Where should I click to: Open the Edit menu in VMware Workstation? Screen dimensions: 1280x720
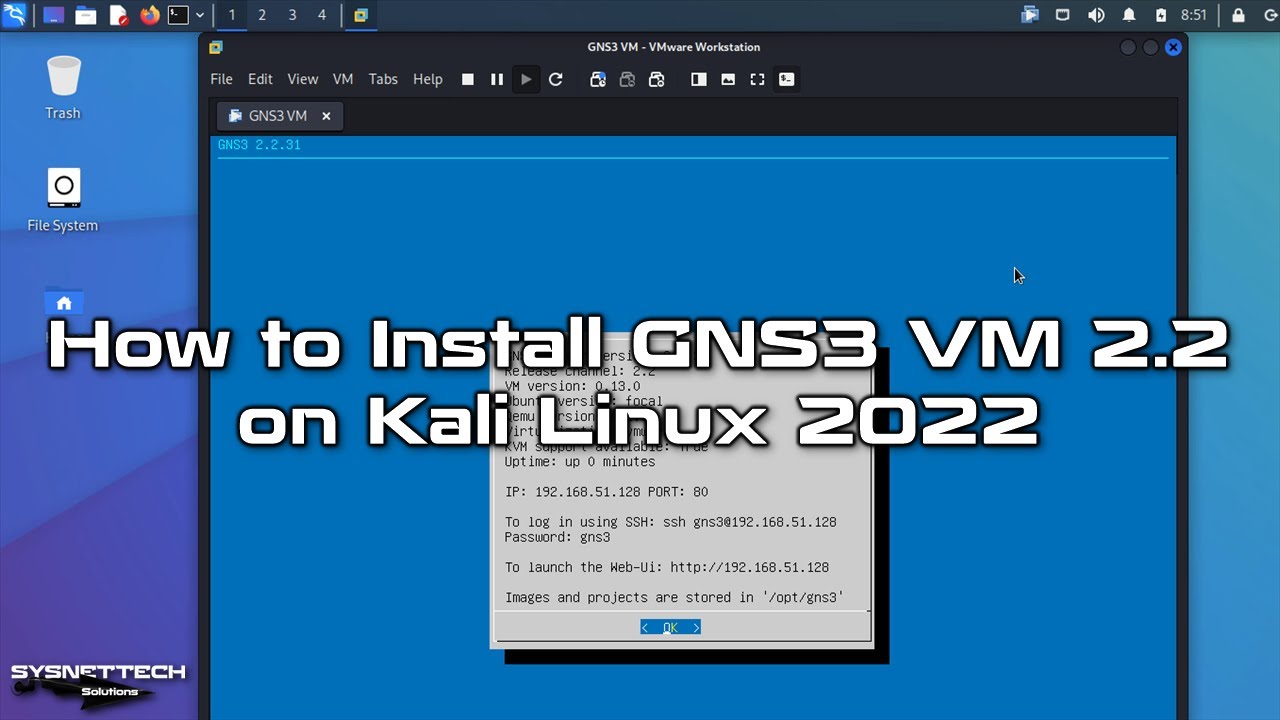click(x=260, y=79)
